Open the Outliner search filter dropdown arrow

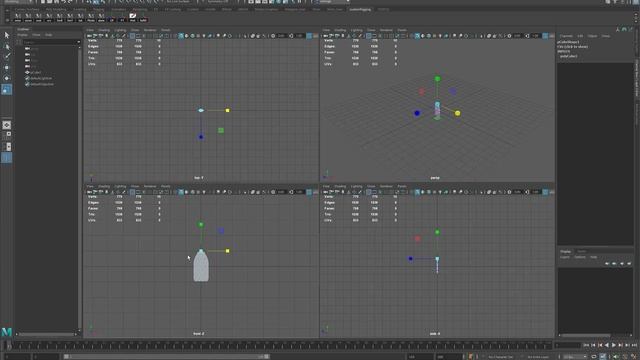point(78,42)
